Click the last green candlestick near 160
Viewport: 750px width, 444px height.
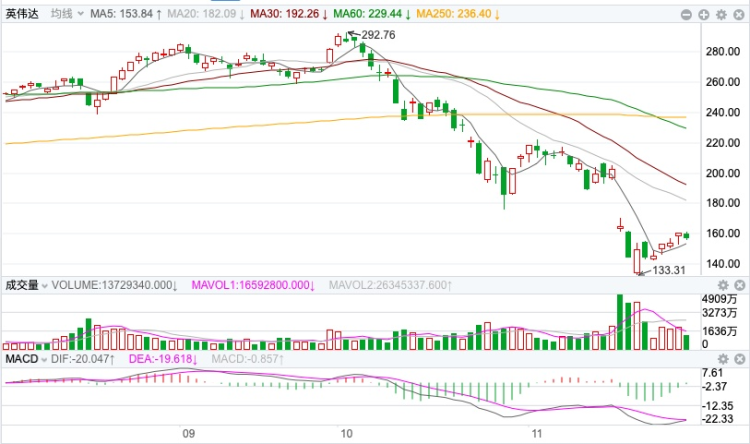687,235
